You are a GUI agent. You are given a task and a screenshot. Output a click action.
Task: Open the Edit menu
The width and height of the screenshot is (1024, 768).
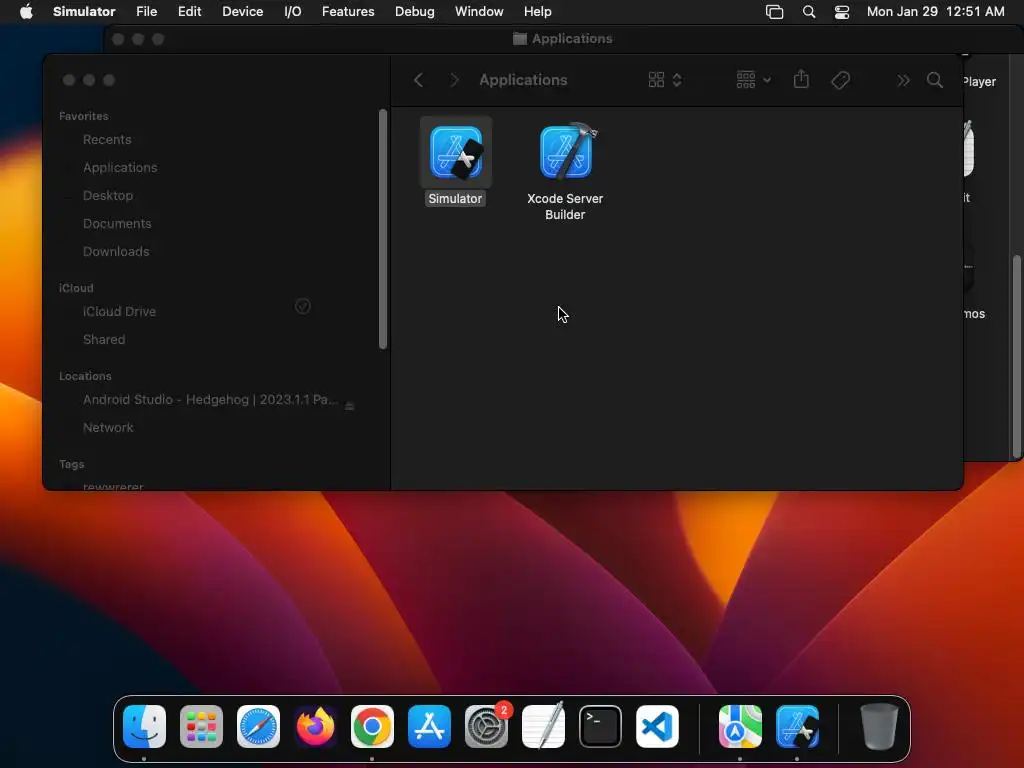[x=189, y=12]
